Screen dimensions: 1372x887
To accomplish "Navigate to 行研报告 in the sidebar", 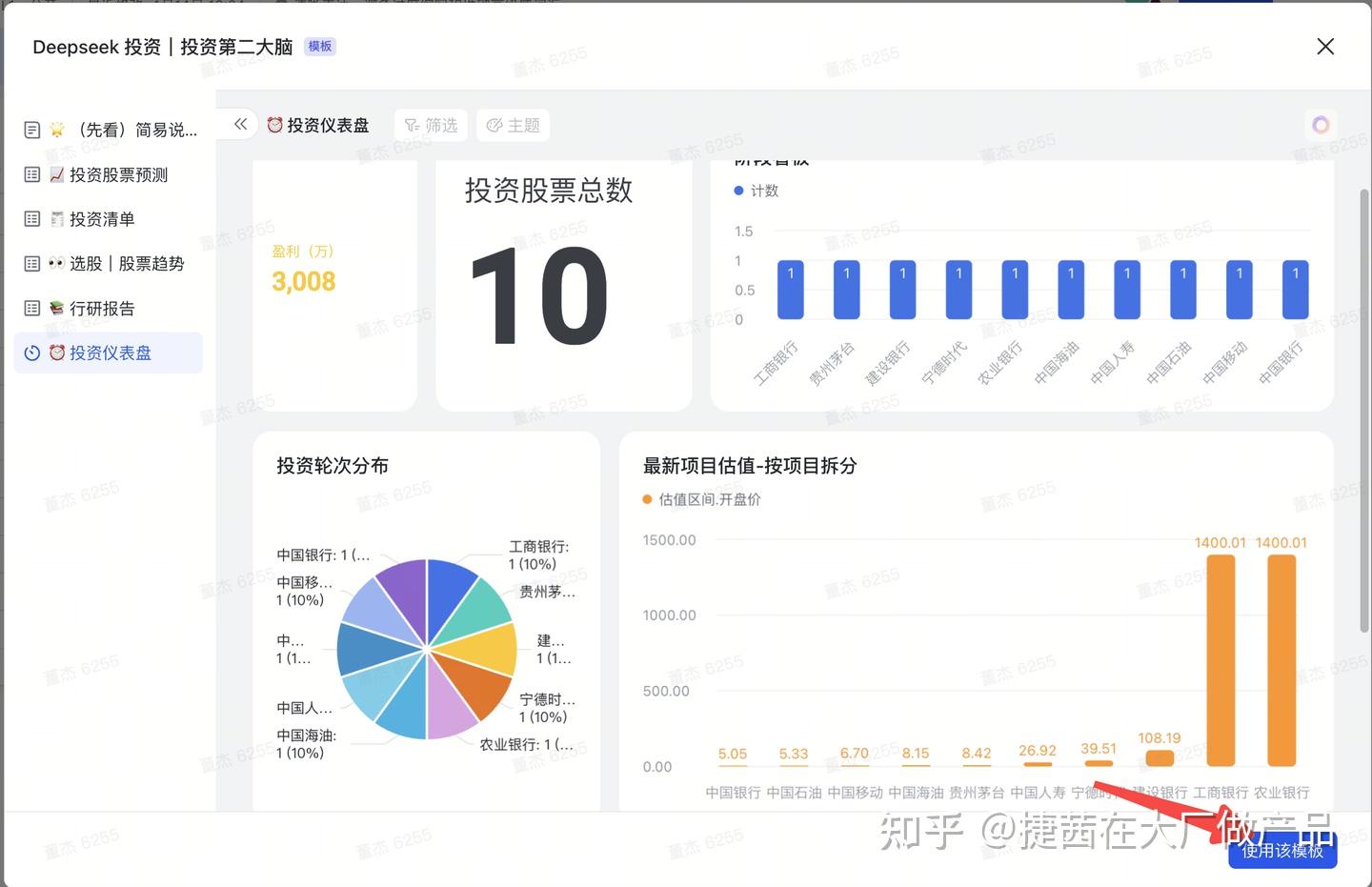I will coord(102,308).
